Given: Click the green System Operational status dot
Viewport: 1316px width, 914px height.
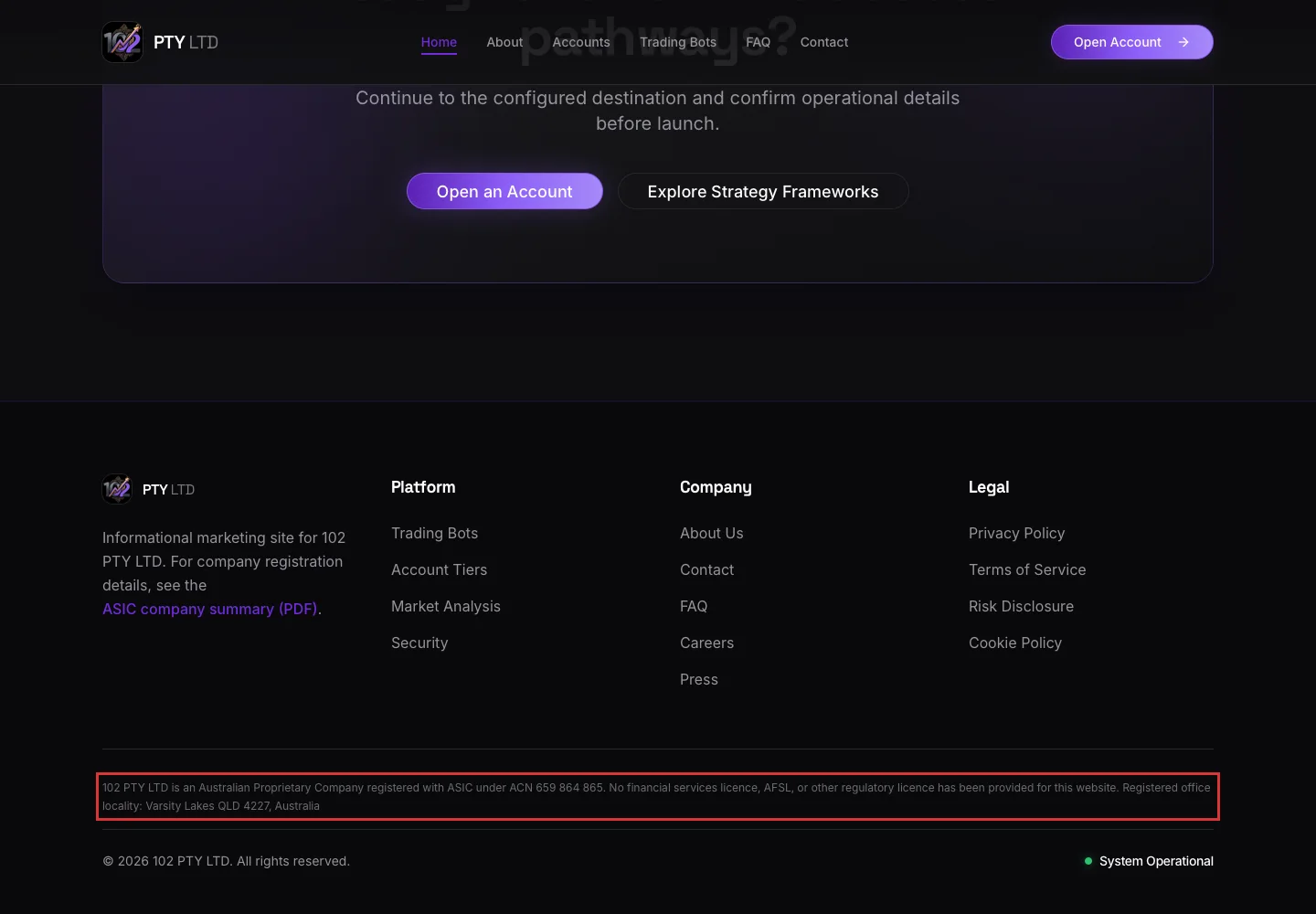Looking at the screenshot, I should [x=1088, y=861].
